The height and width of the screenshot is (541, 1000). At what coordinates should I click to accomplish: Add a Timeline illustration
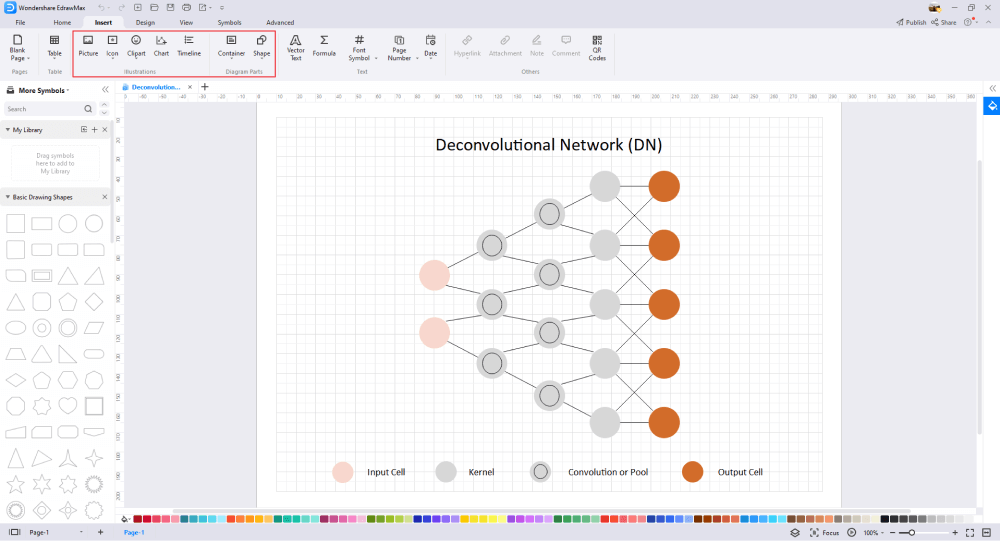189,46
